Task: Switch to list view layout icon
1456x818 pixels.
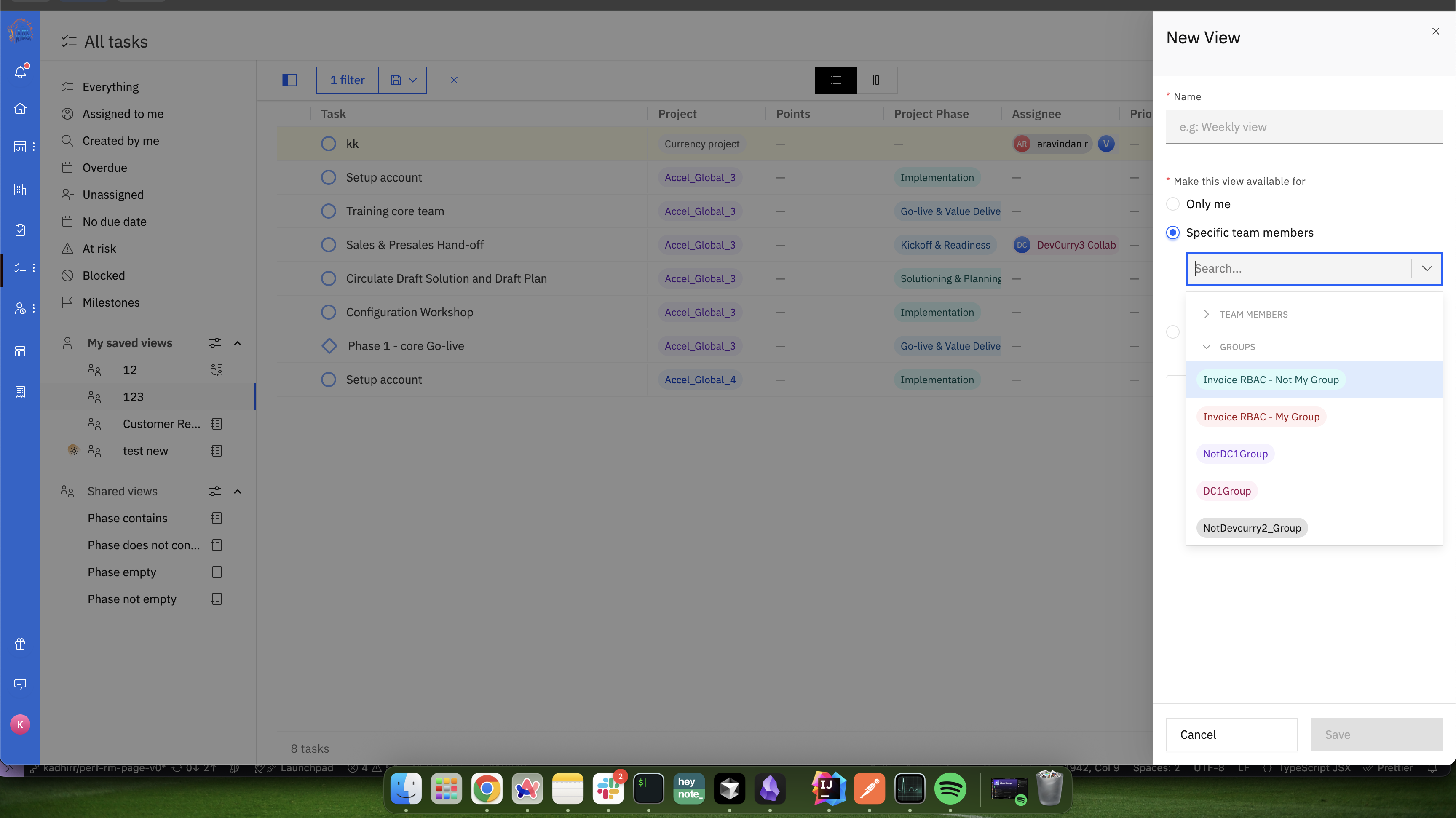Action: (835, 80)
